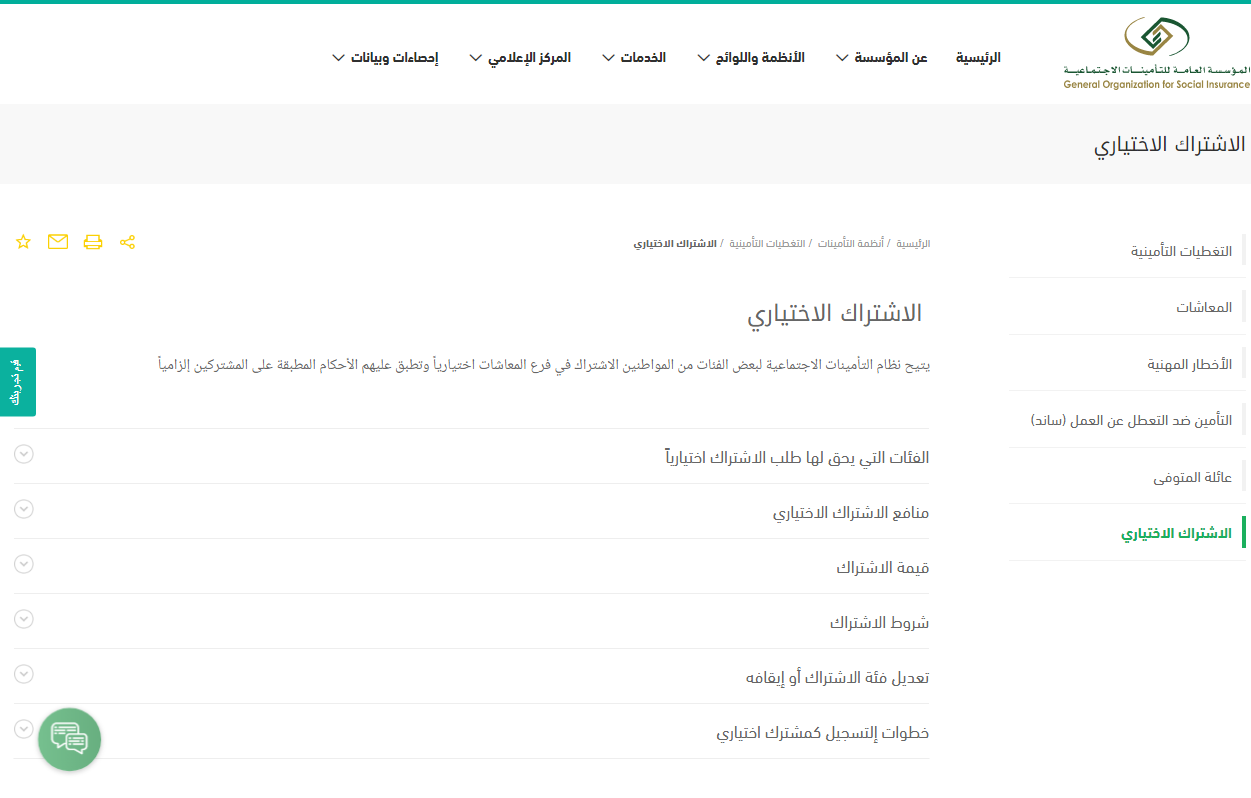Click the favorite star icon
This screenshot has width=1251, height=798.
point(24,242)
